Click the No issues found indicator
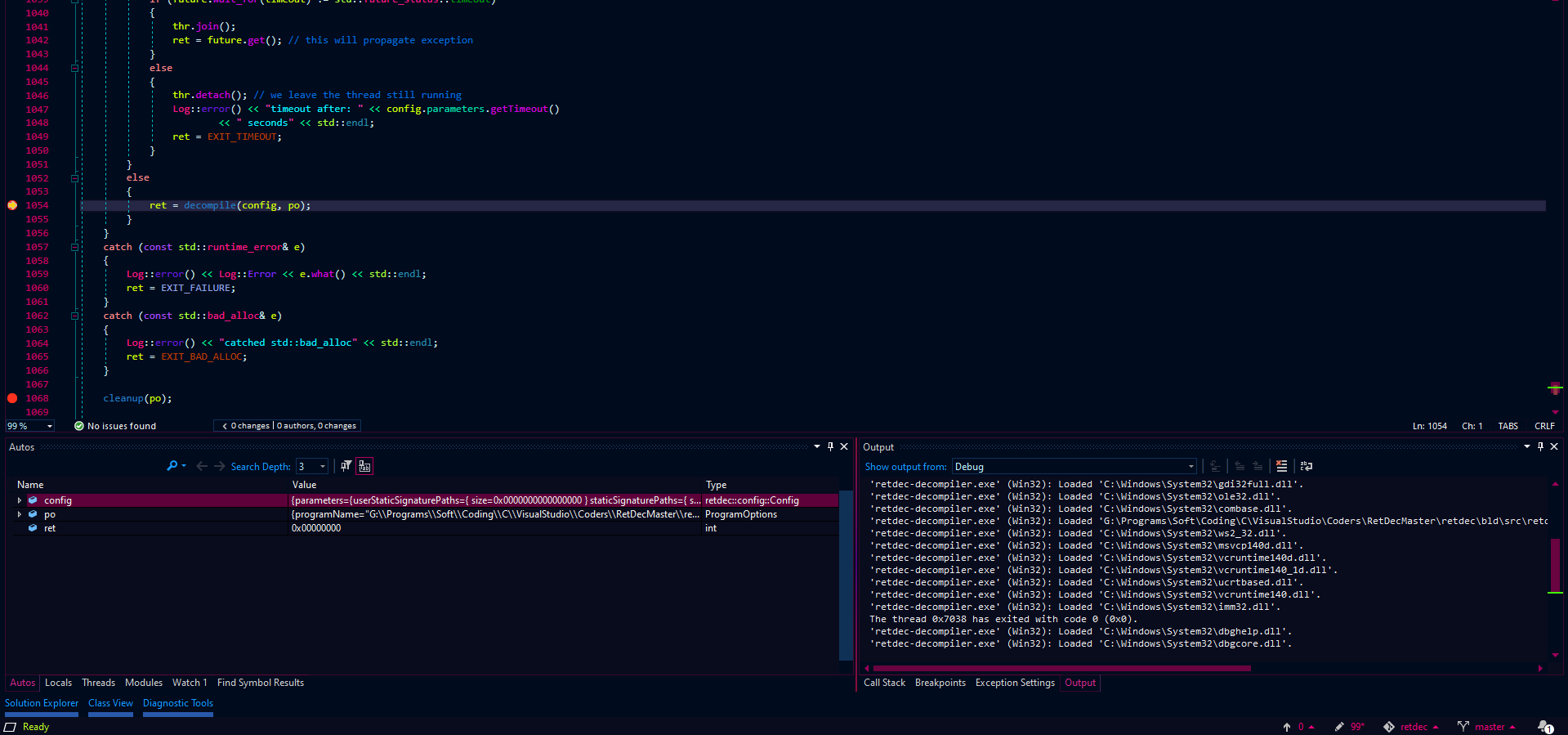 coord(115,426)
